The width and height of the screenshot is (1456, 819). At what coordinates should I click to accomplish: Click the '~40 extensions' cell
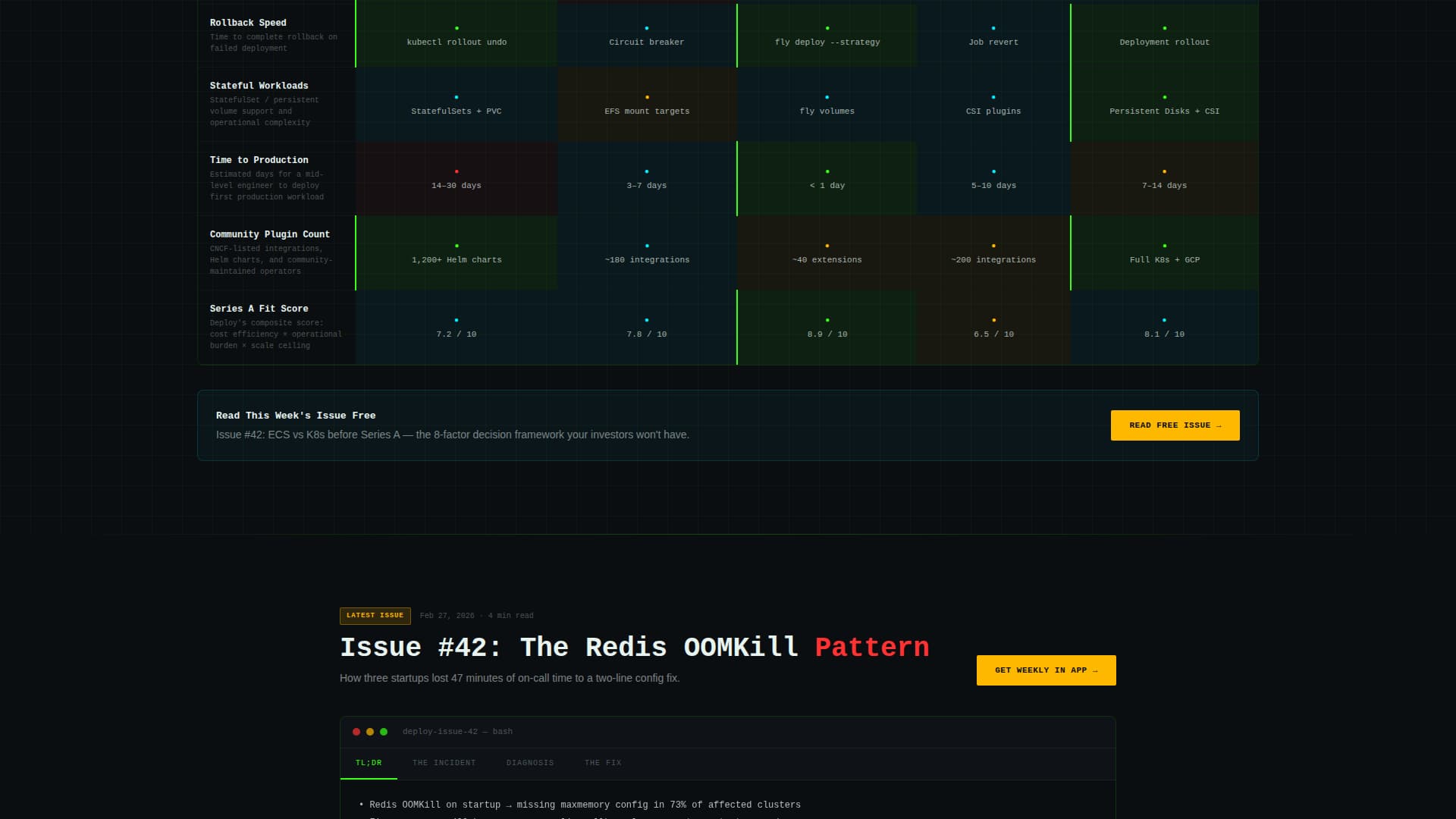[x=827, y=253]
